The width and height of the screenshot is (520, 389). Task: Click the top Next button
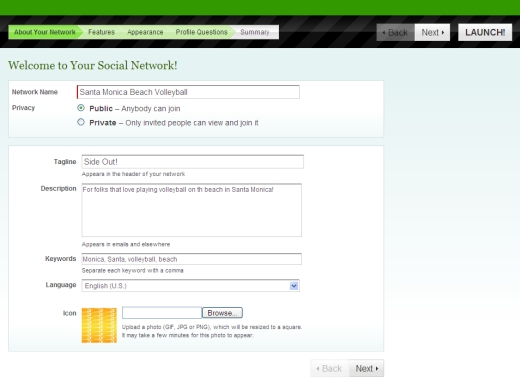(432, 32)
